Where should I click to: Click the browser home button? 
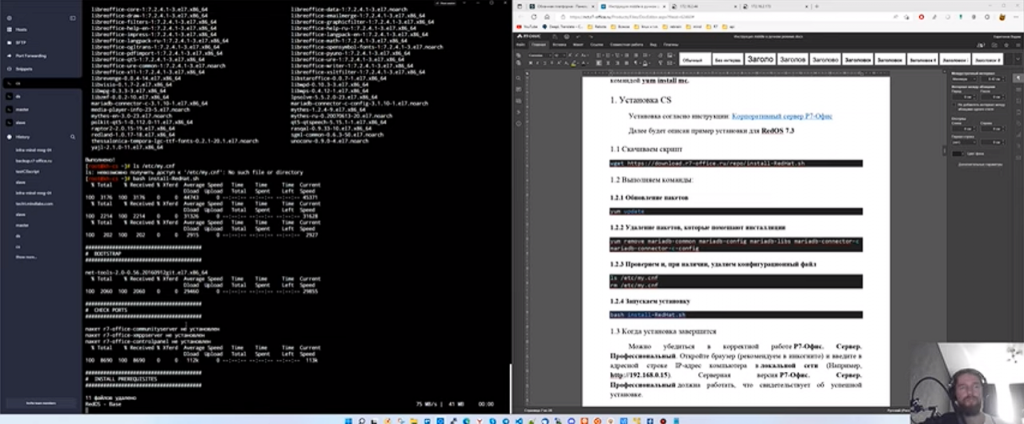coord(549,17)
